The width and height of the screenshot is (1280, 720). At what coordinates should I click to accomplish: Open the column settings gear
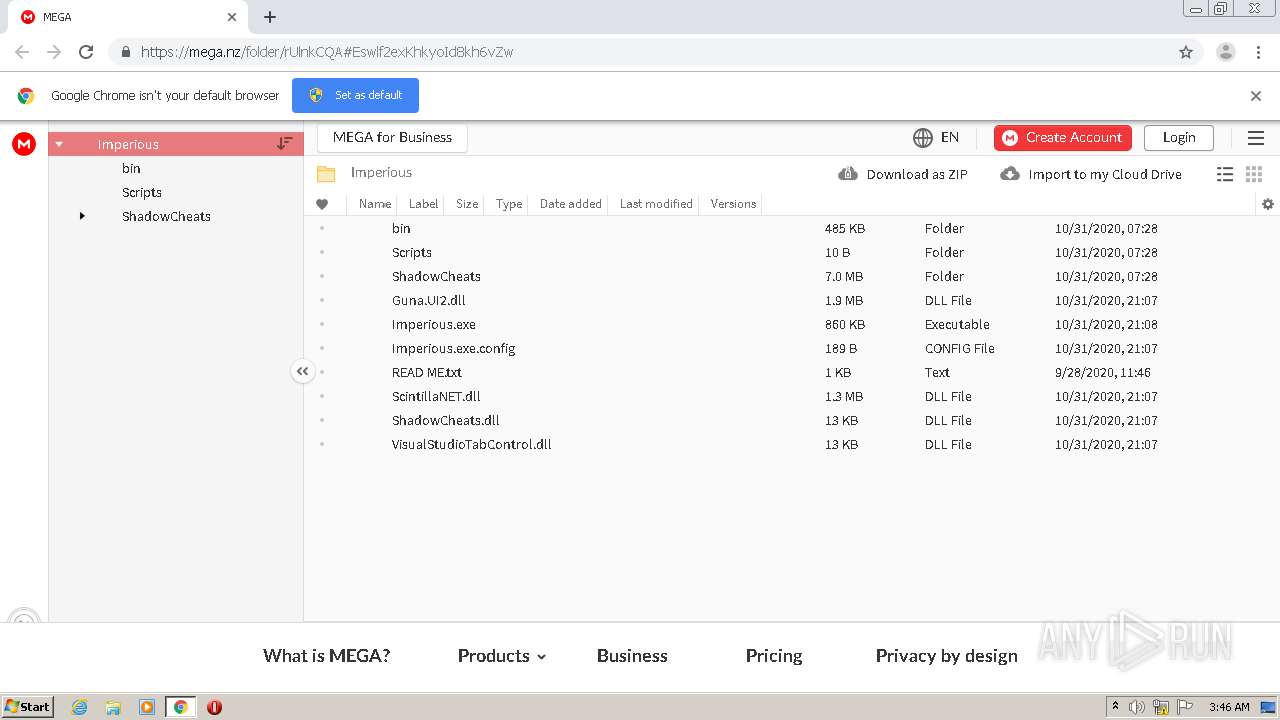(1268, 204)
